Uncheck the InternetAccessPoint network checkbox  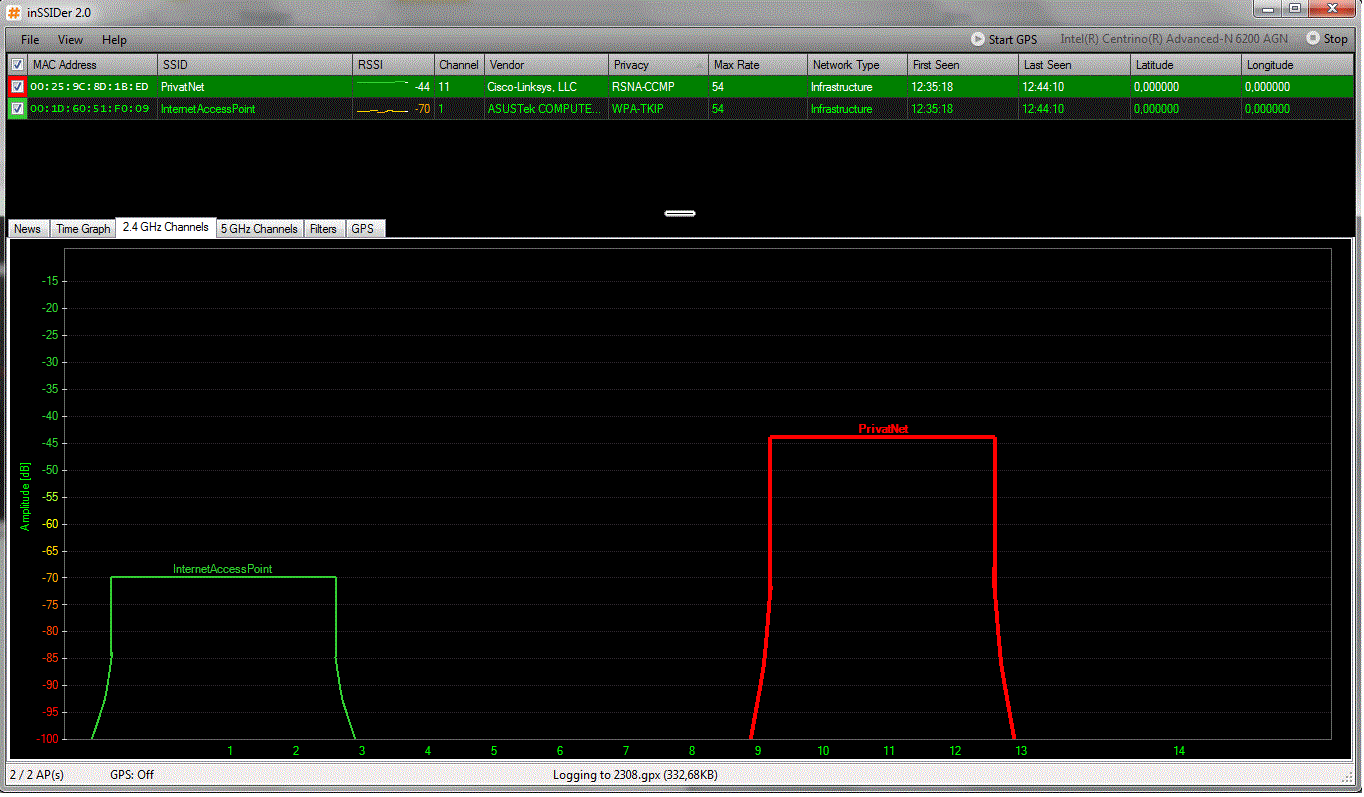click(x=17, y=109)
